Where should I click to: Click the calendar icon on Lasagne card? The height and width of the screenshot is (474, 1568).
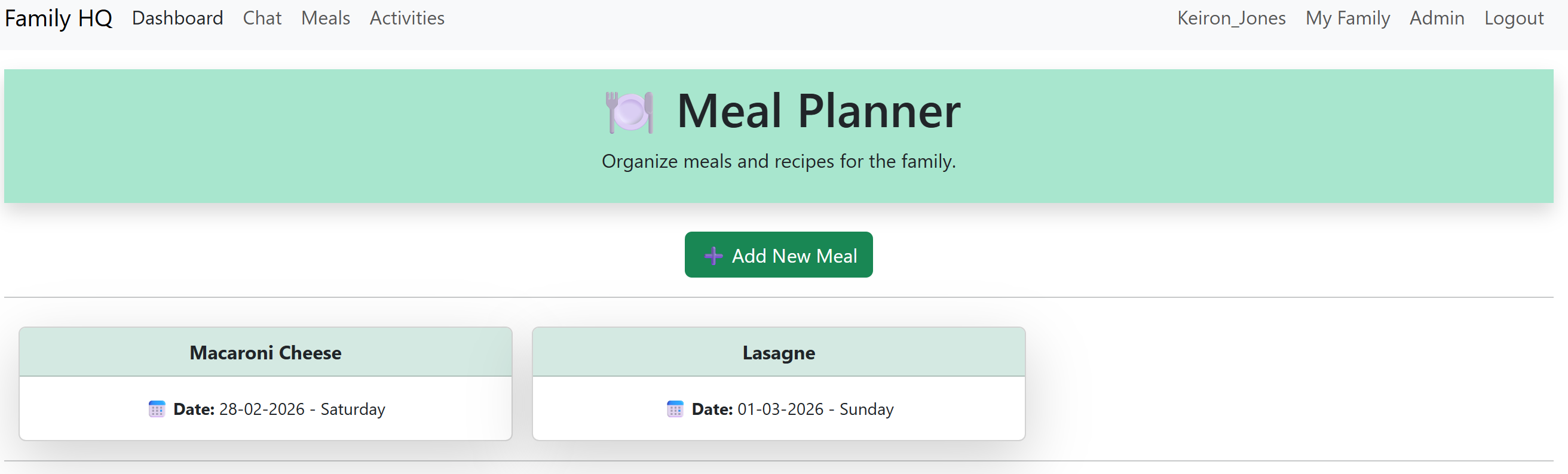pyautogui.click(x=676, y=409)
